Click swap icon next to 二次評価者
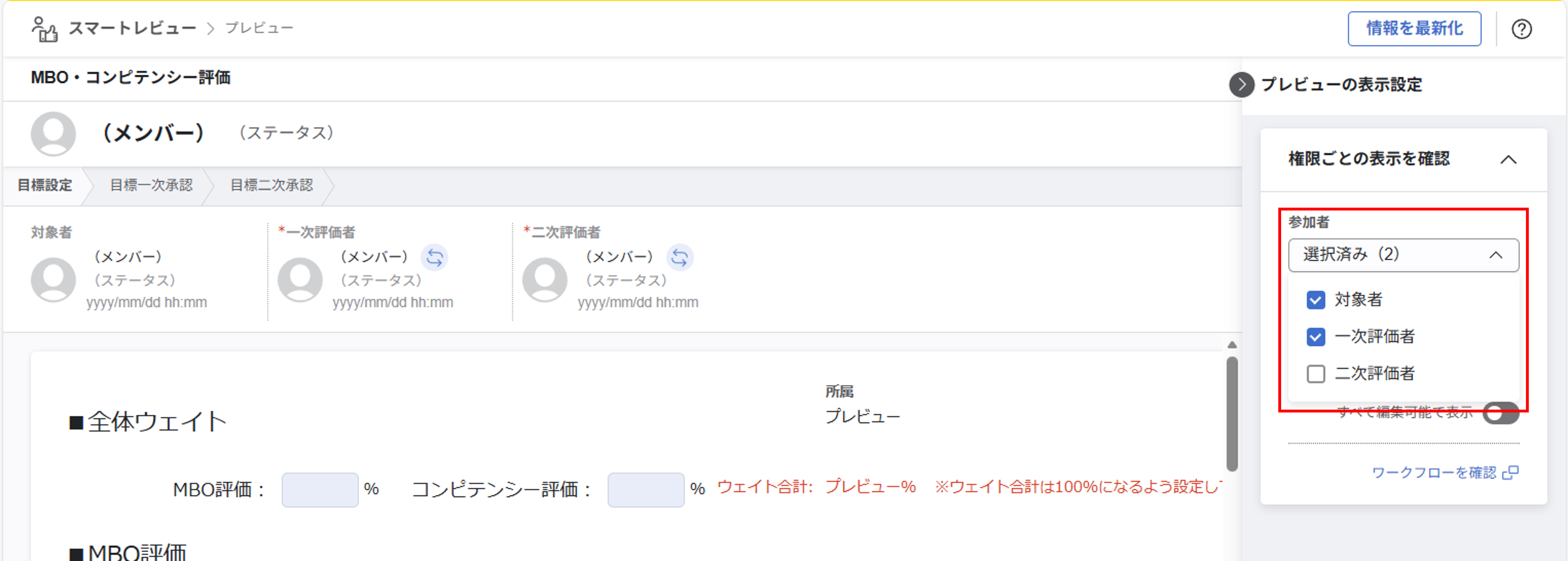The height and width of the screenshot is (561, 1568). tap(679, 258)
